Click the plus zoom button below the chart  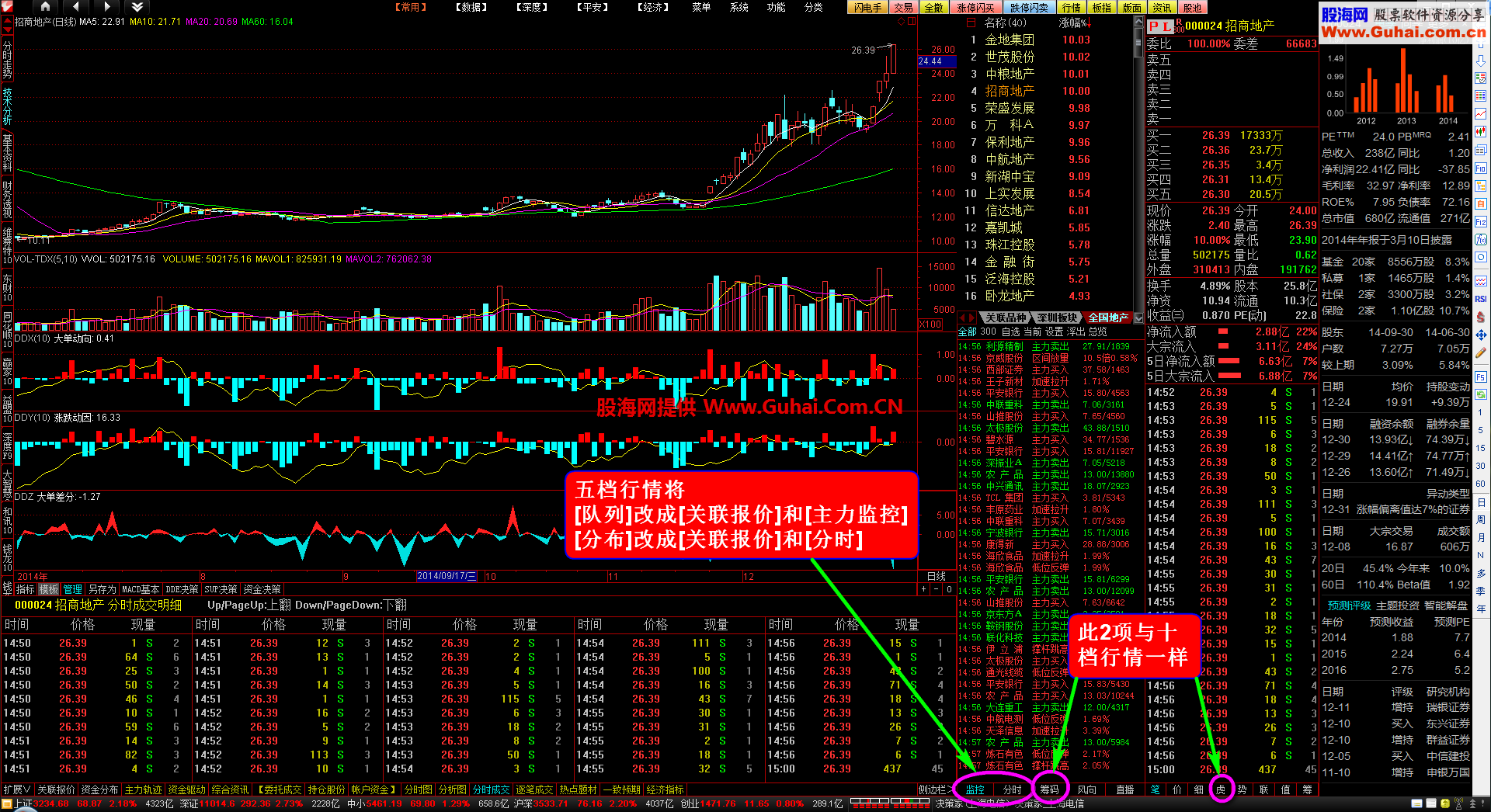923,589
